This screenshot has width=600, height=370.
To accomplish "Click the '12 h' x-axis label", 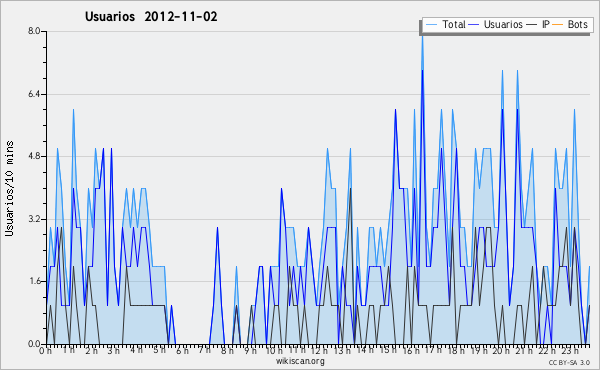I will [319, 350].
